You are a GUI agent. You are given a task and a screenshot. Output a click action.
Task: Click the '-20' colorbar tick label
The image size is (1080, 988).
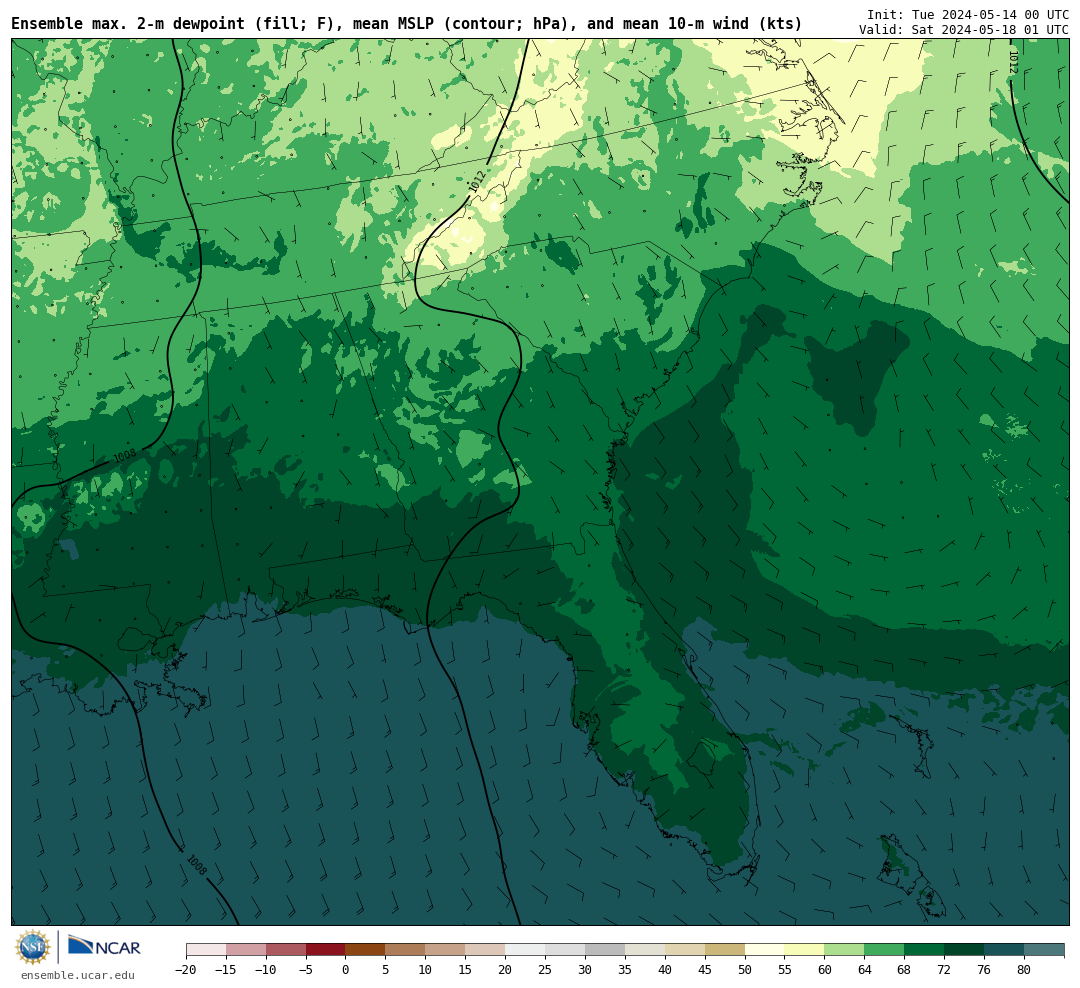point(185,969)
